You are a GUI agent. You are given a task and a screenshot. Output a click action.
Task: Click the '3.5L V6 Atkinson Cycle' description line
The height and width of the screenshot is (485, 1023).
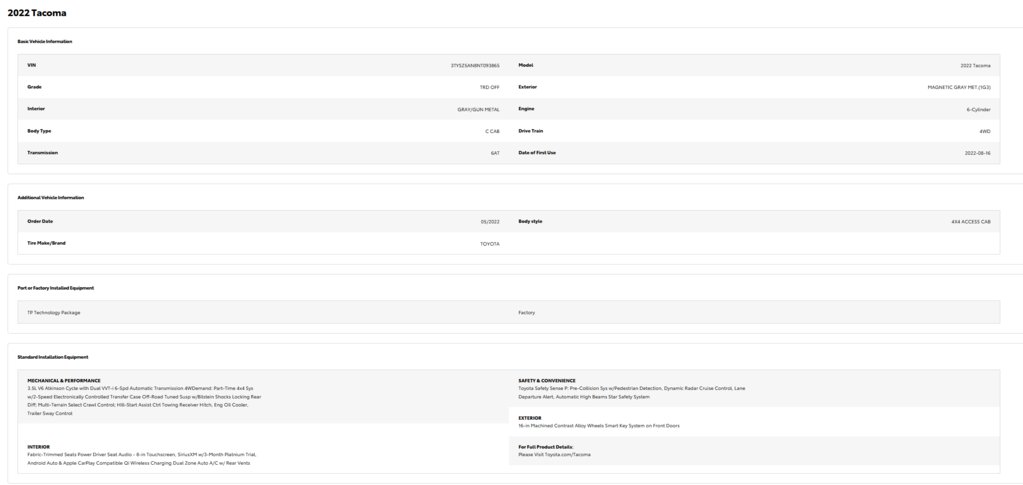point(140,388)
